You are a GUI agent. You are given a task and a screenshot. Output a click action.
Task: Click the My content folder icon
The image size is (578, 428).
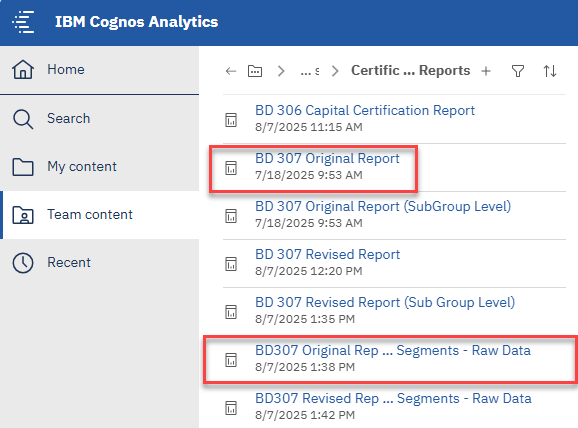(x=23, y=167)
